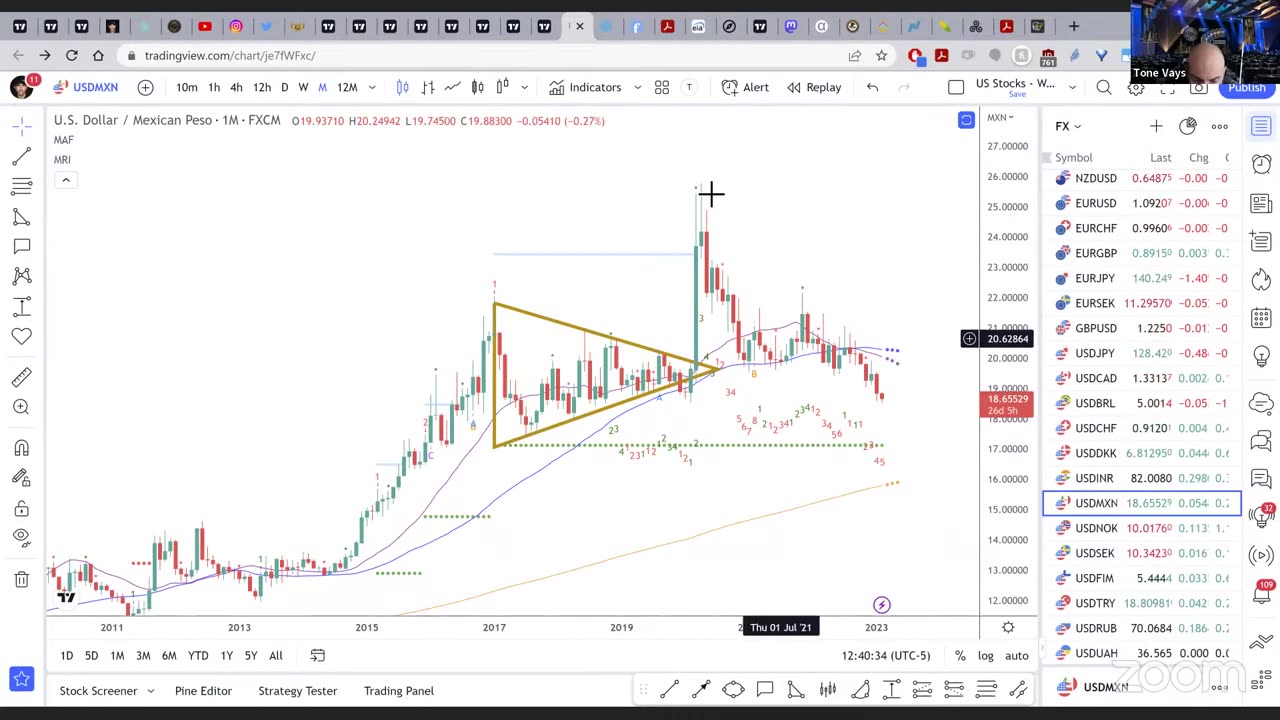Open the Indicators dialog
Image resolution: width=1280 pixels, height=720 pixels.
[585, 87]
